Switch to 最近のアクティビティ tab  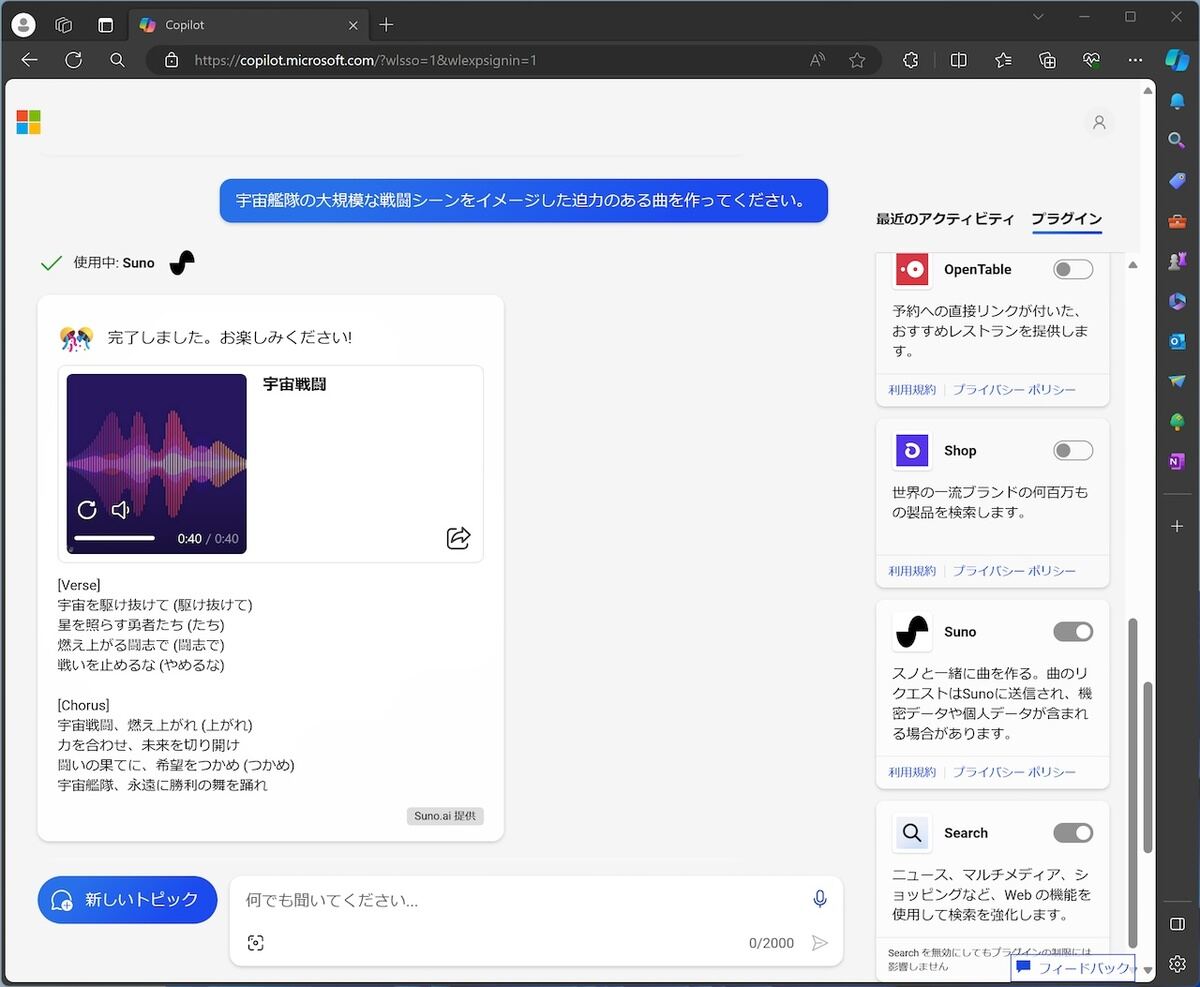click(x=945, y=219)
